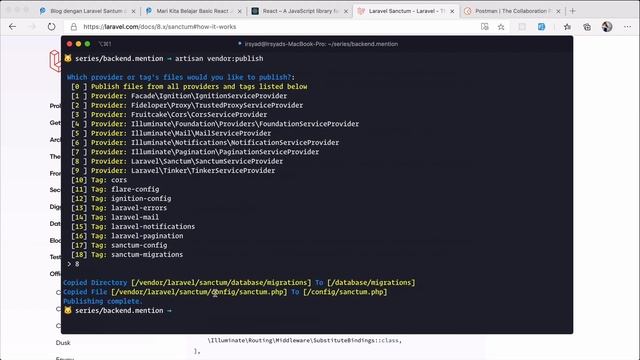Switch to React JavaScript library tab
640x360 pixels.
[x=300, y=11]
